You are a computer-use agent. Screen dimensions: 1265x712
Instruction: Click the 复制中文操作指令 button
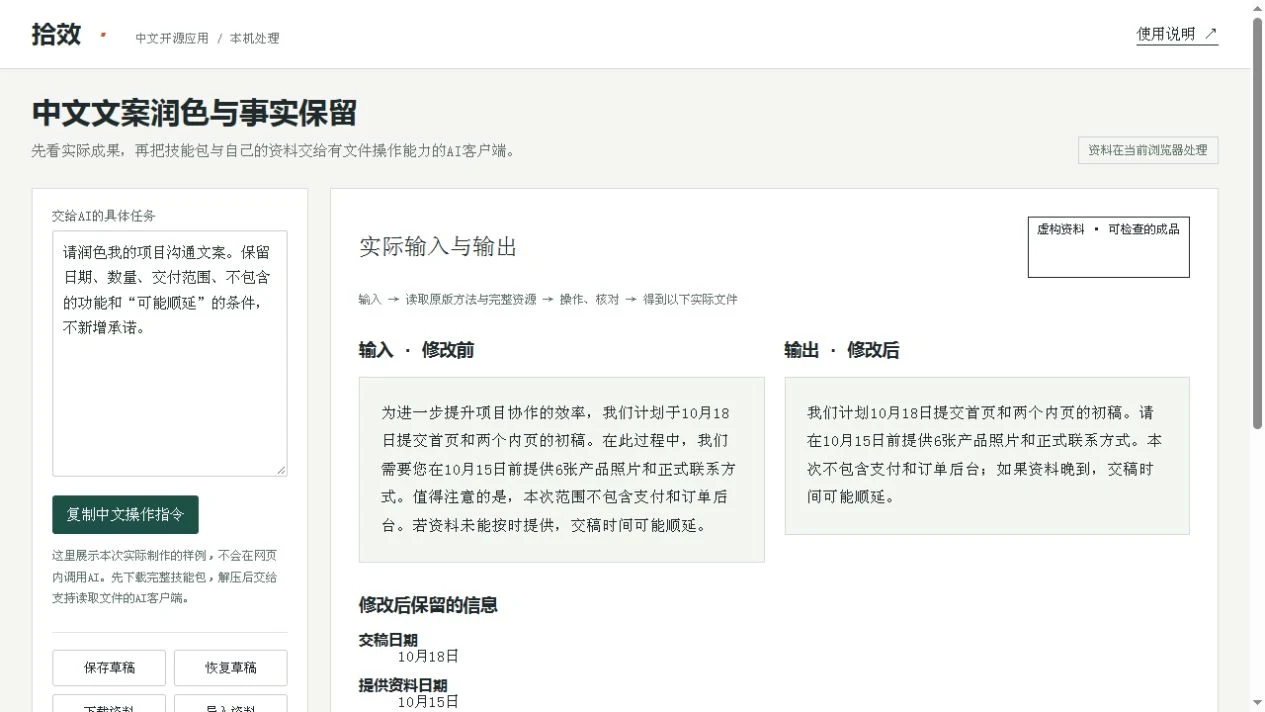[125, 515]
